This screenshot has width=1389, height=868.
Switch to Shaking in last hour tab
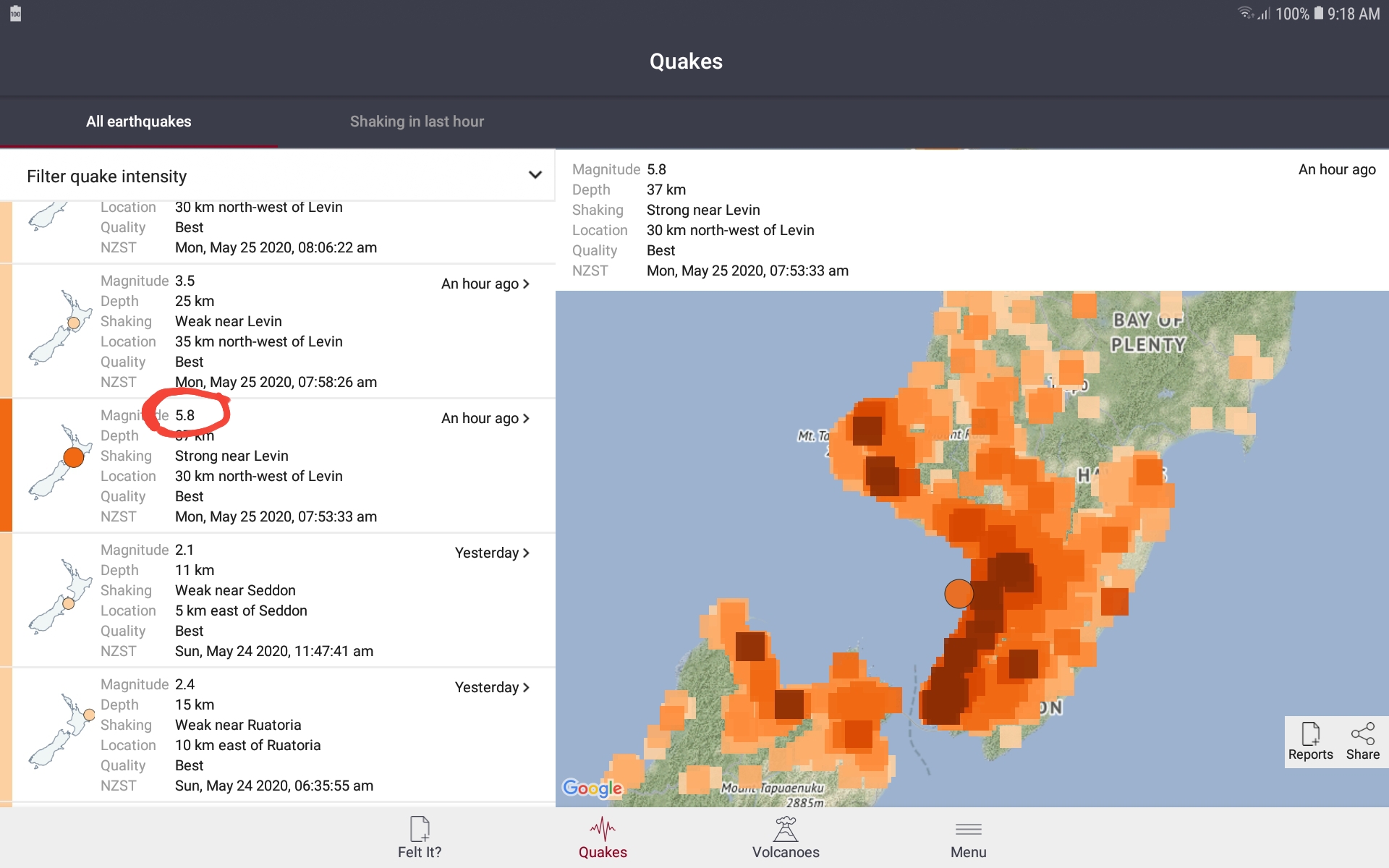pos(417,122)
